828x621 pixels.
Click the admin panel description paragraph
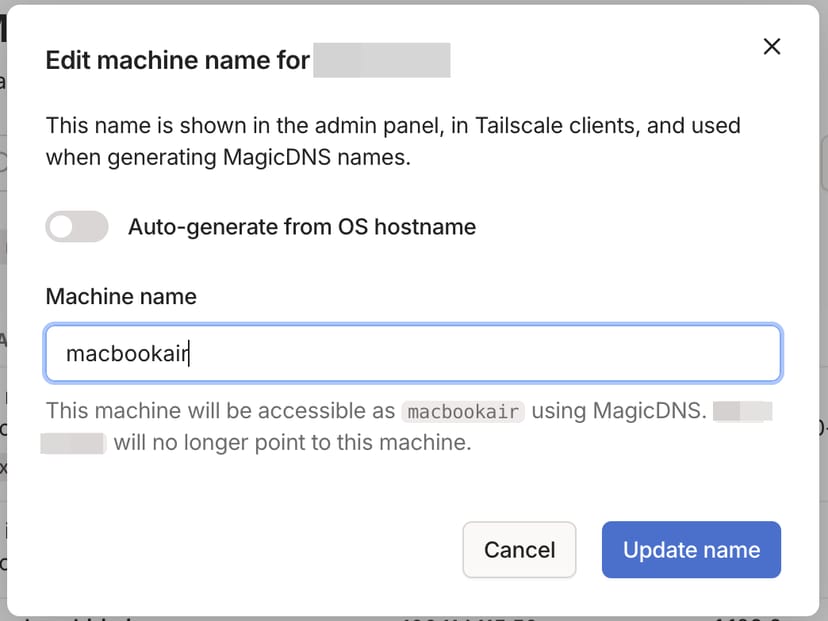[x=393, y=142]
